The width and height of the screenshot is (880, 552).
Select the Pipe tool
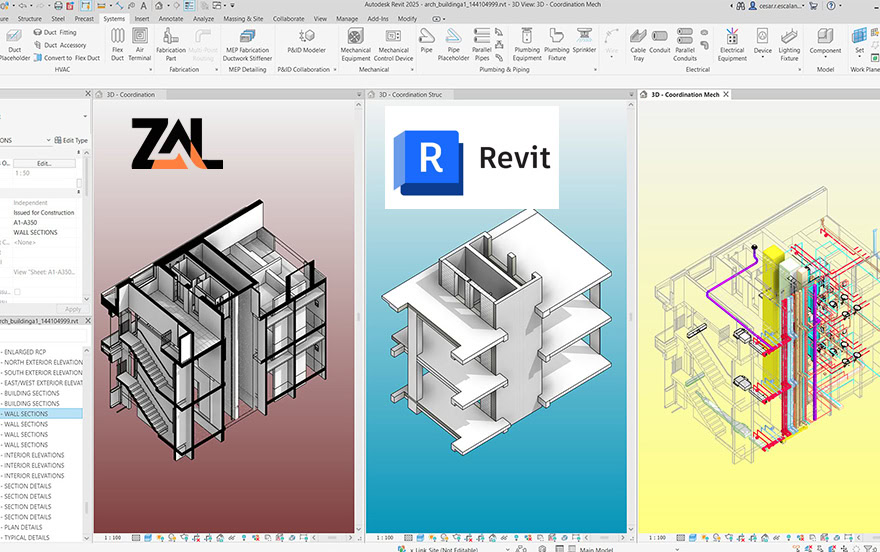pyautogui.click(x=427, y=42)
